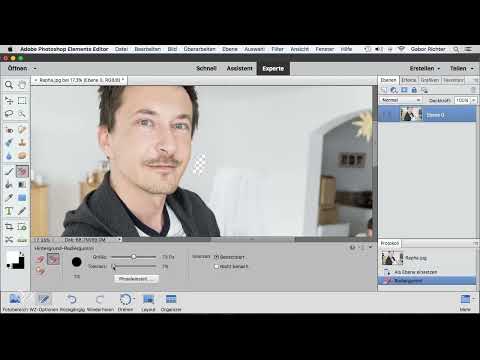The image size is (480, 360).
Task: Adjust the Größe size slider
Action: click(133, 257)
